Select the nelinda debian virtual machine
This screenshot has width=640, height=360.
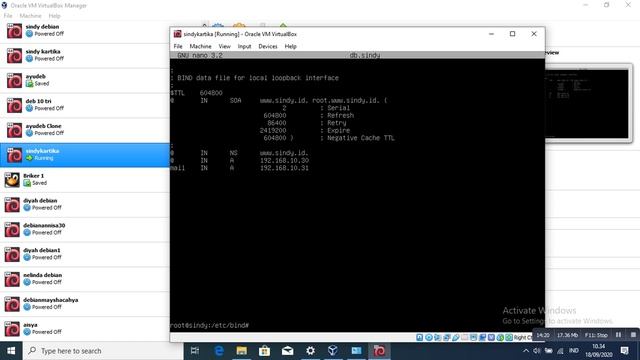tap(85, 279)
